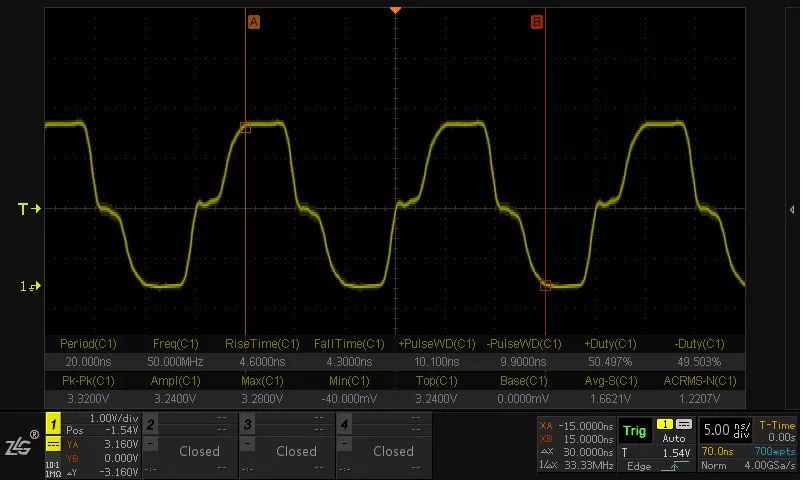Click the ZLG logo
Image resolution: width=802 pixels, height=481 pixels.
21,444
